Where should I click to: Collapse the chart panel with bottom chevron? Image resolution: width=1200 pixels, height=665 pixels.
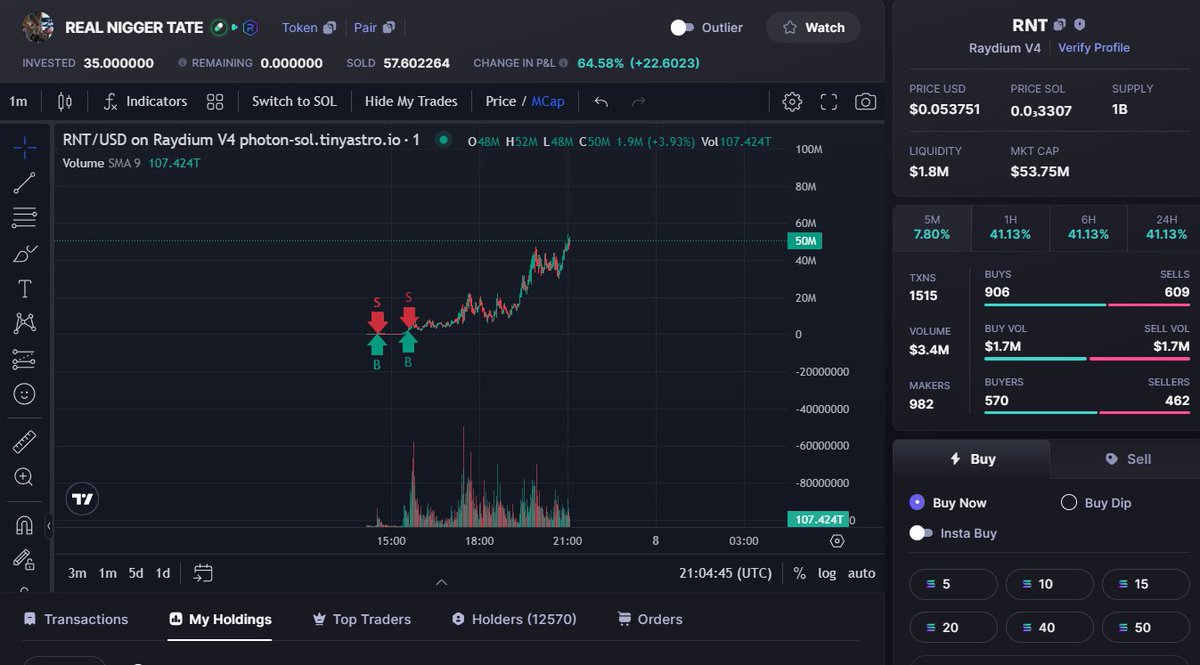442,582
